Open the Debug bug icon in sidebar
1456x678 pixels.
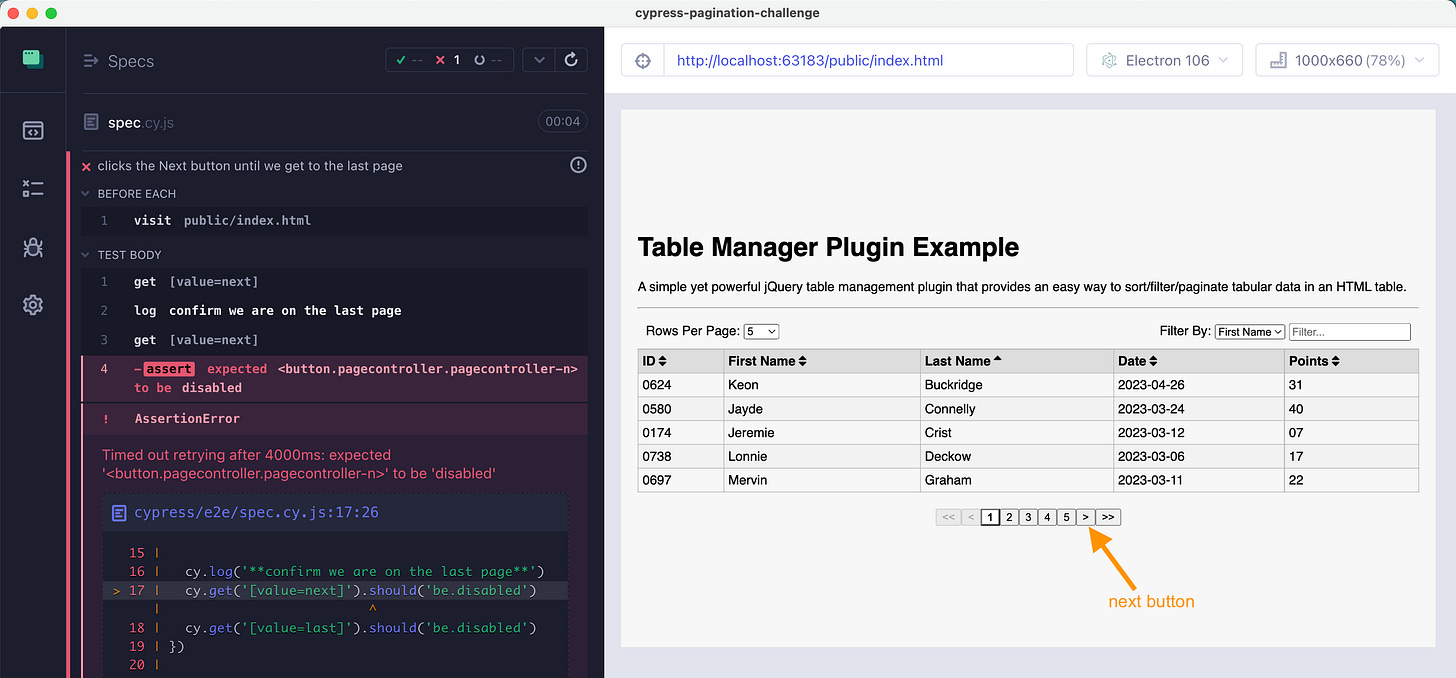click(33, 247)
